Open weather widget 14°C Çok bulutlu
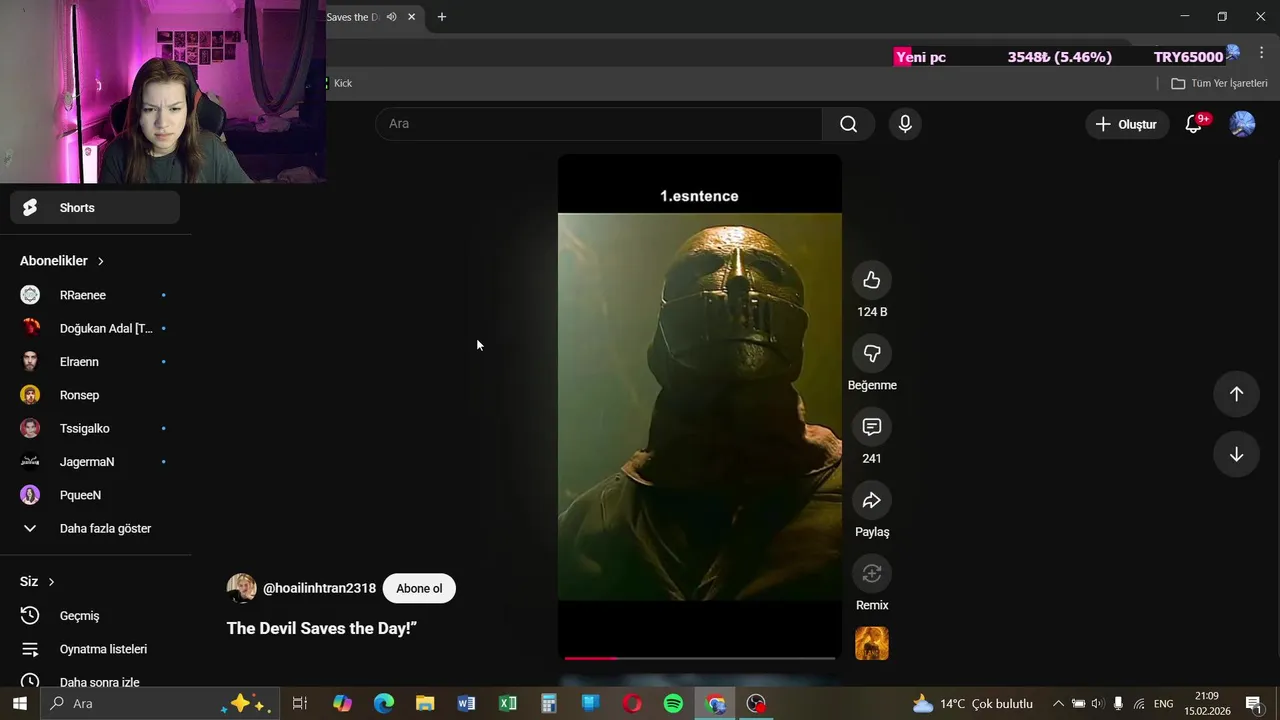 [972, 704]
